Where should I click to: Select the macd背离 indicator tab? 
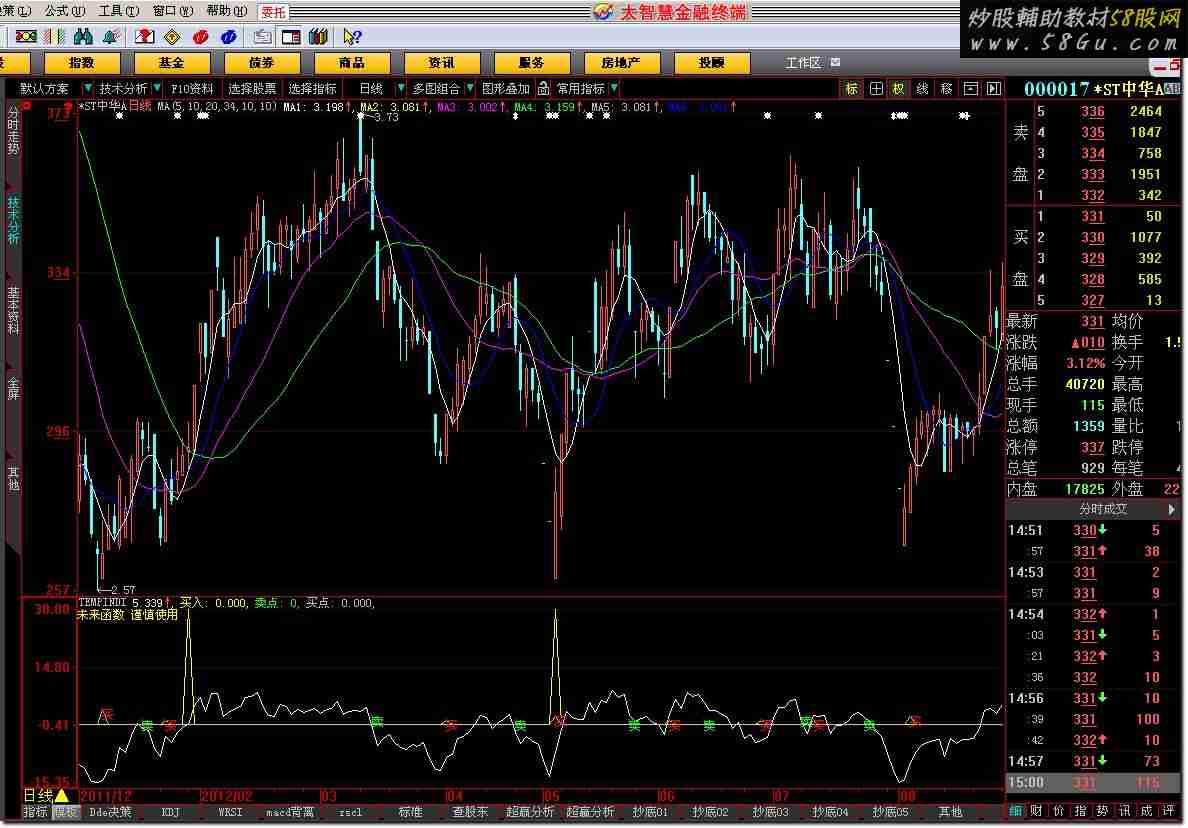(x=290, y=812)
